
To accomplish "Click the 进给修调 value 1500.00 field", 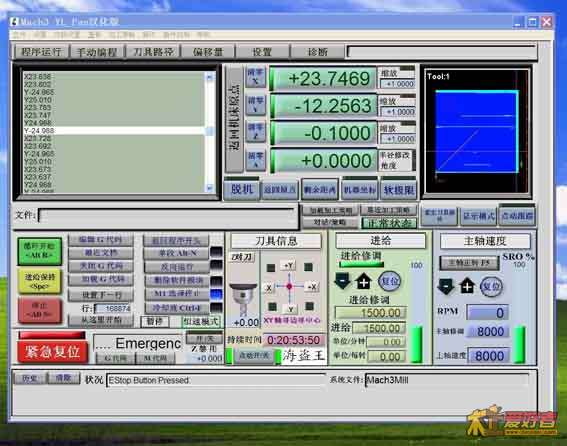I will (x=371, y=313).
